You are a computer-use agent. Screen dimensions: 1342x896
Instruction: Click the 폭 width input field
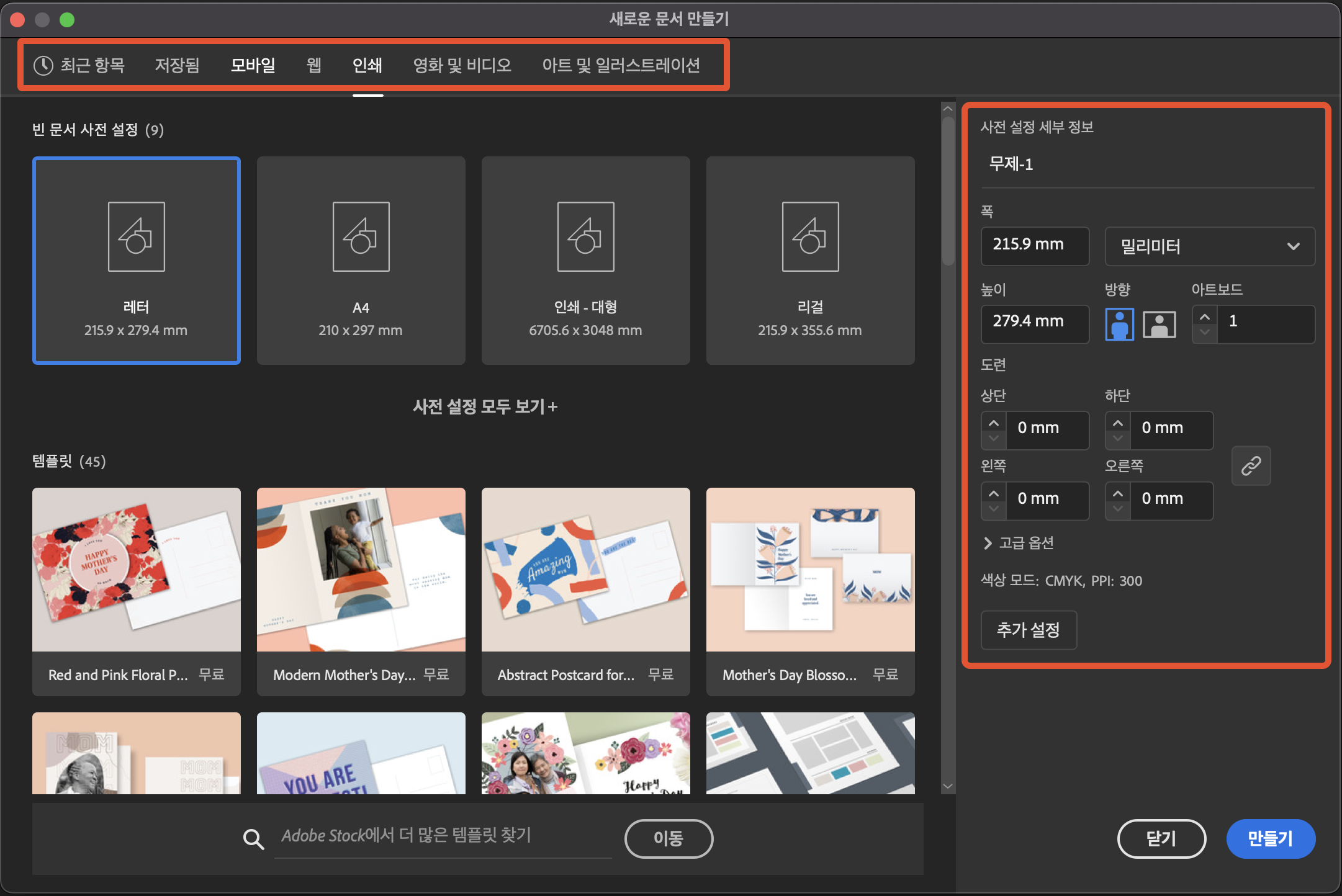[x=1034, y=245]
